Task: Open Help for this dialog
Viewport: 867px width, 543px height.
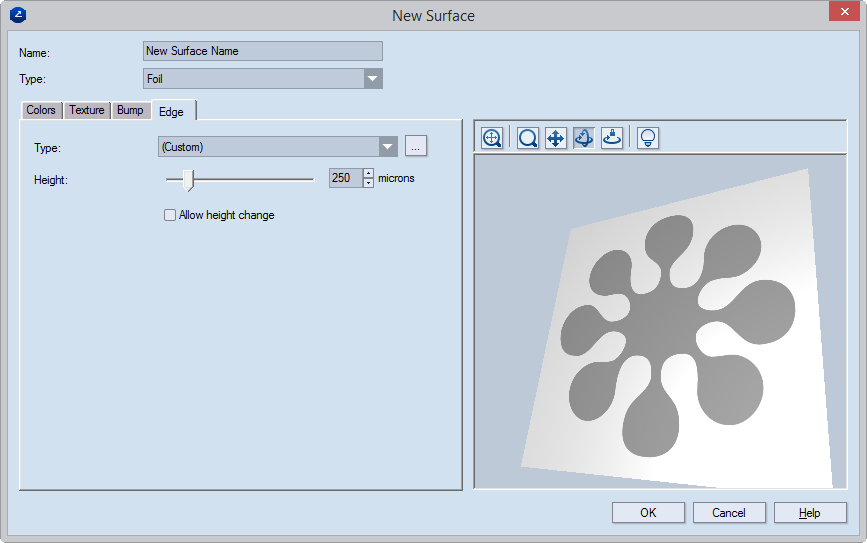Action: coord(810,513)
